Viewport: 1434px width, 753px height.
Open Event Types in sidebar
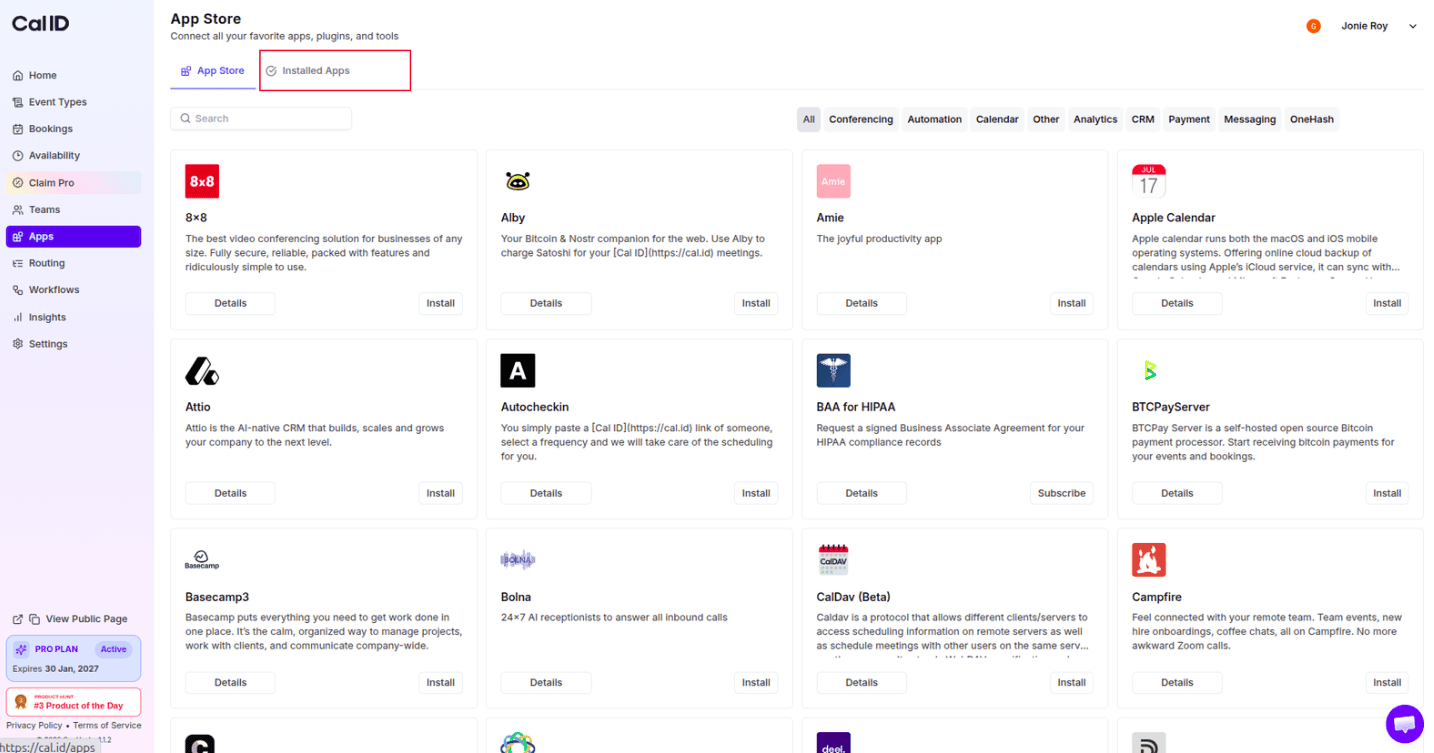pyautogui.click(x=73, y=102)
